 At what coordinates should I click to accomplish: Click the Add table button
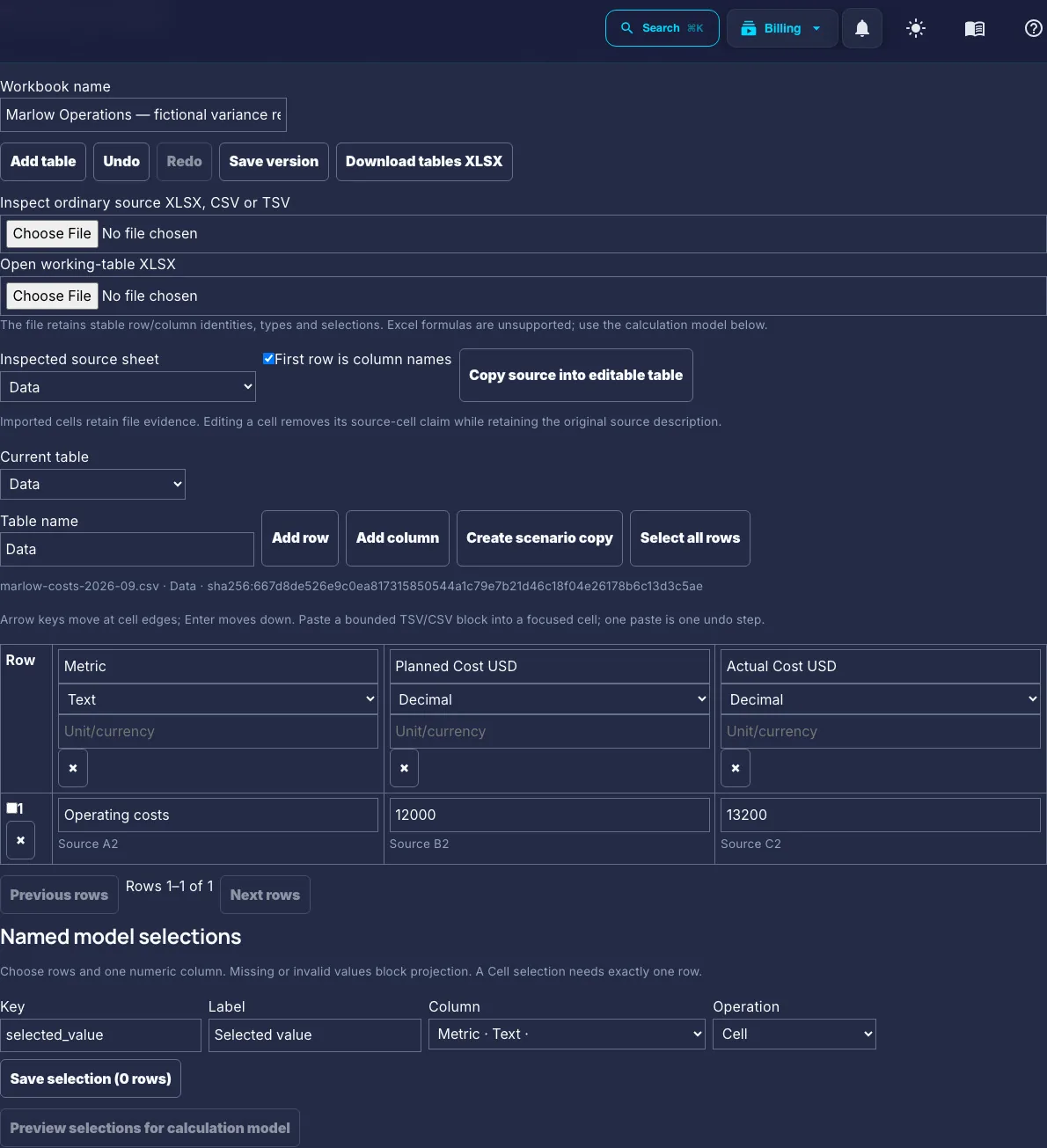tap(43, 162)
